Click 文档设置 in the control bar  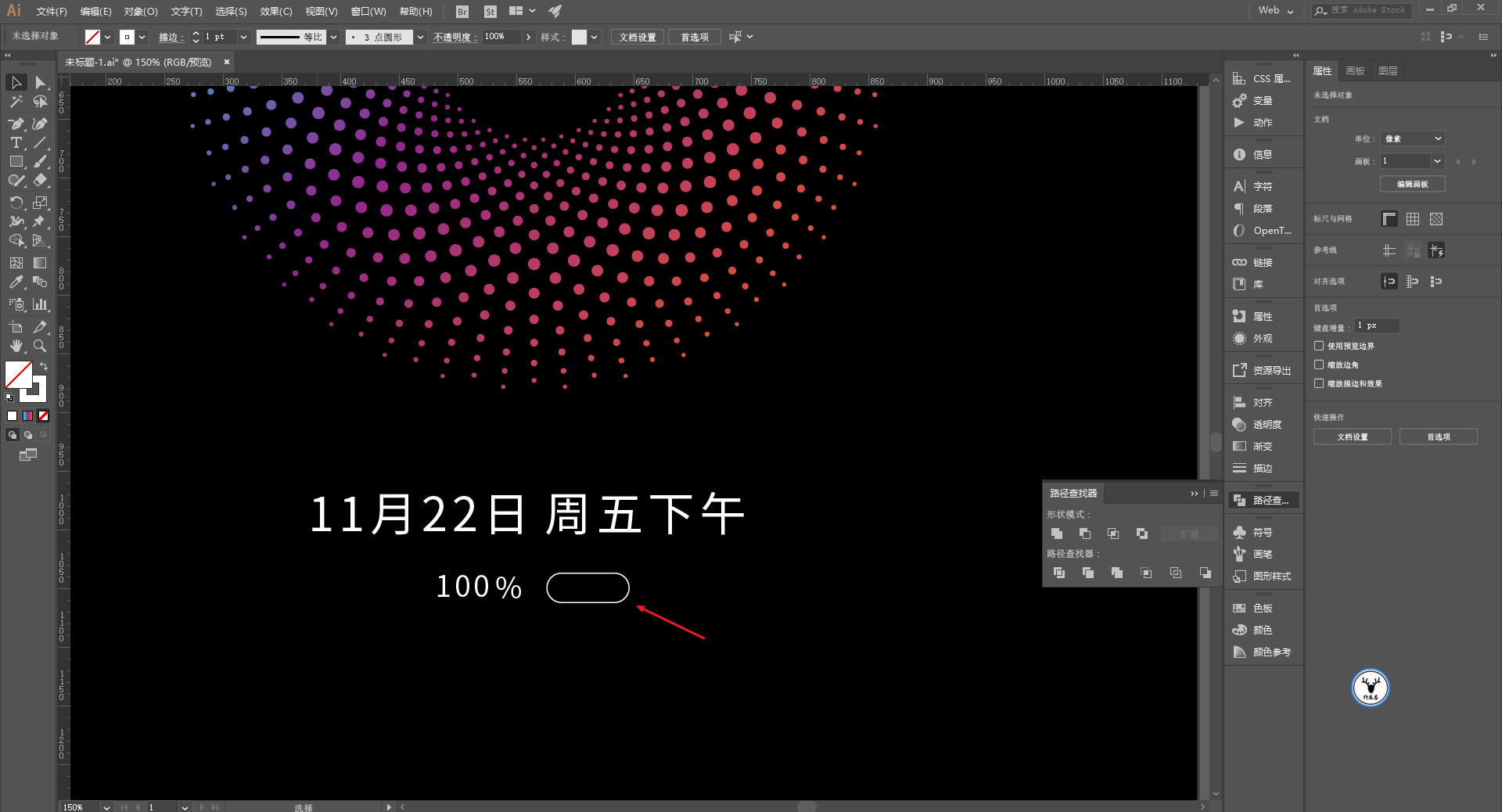[x=638, y=37]
